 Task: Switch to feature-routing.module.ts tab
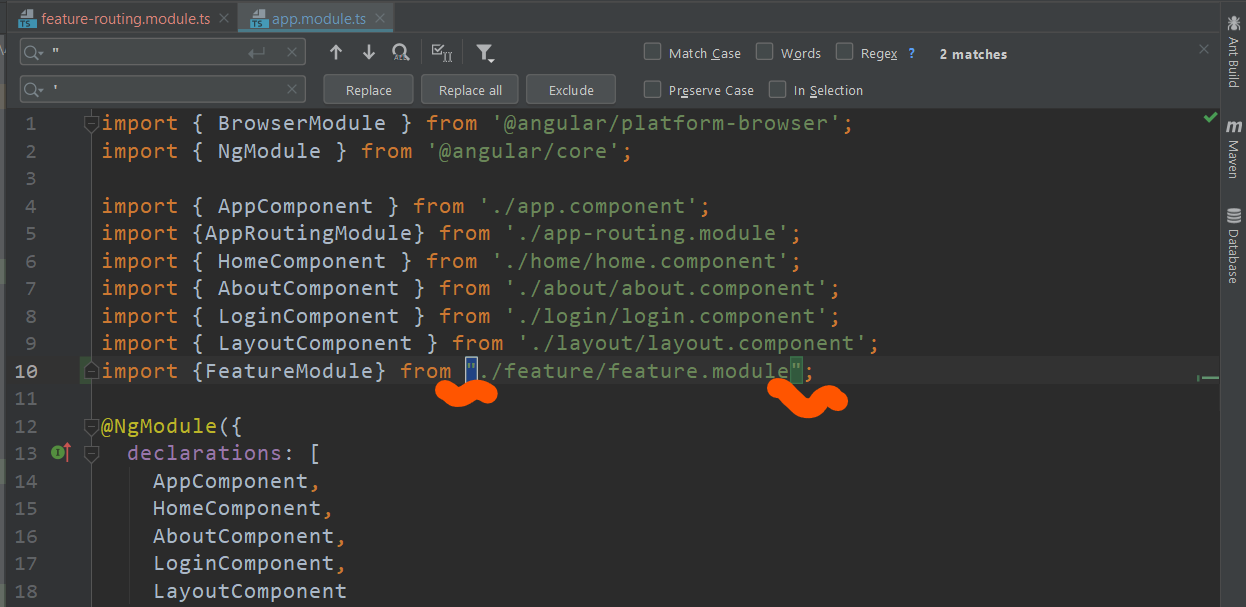pyautogui.click(x=125, y=19)
